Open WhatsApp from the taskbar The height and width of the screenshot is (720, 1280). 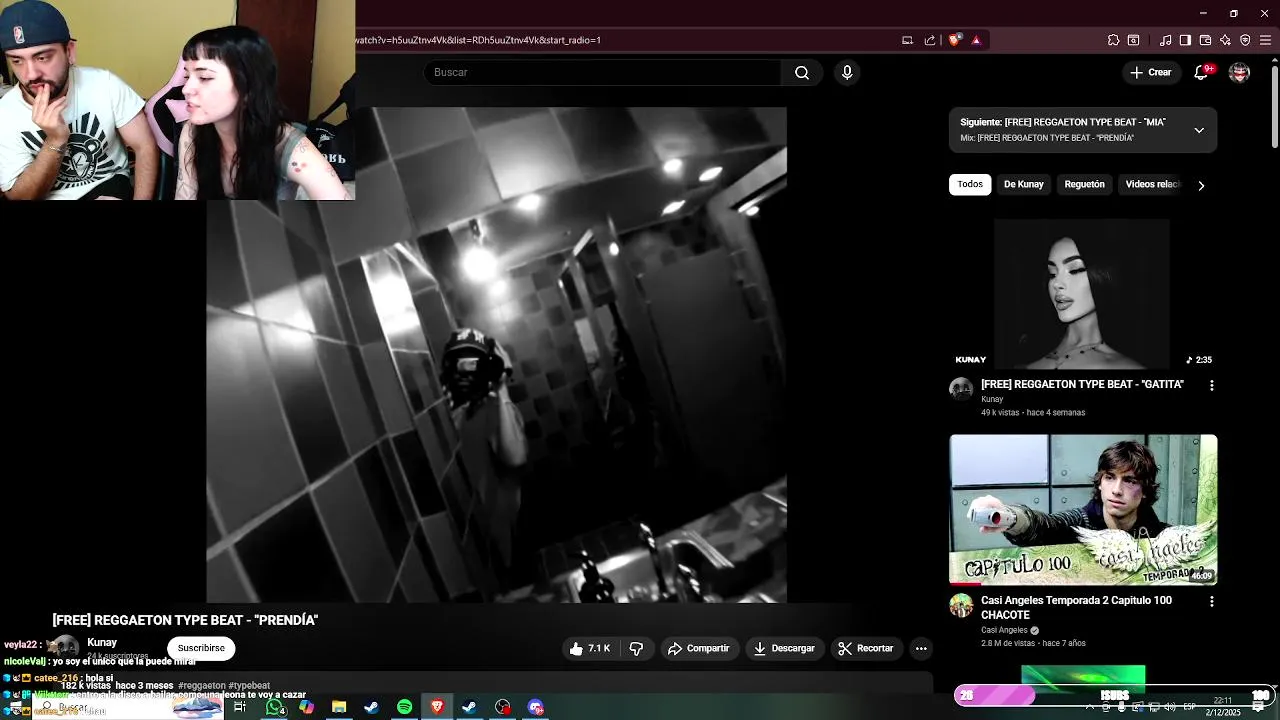tap(274, 707)
